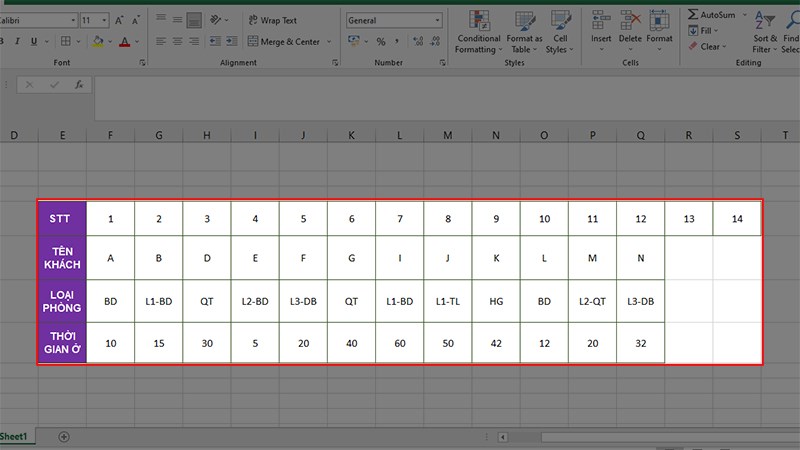800x450 pixels.
Task: Switch to the Sheet1 tab
Action: coord(14,437)
